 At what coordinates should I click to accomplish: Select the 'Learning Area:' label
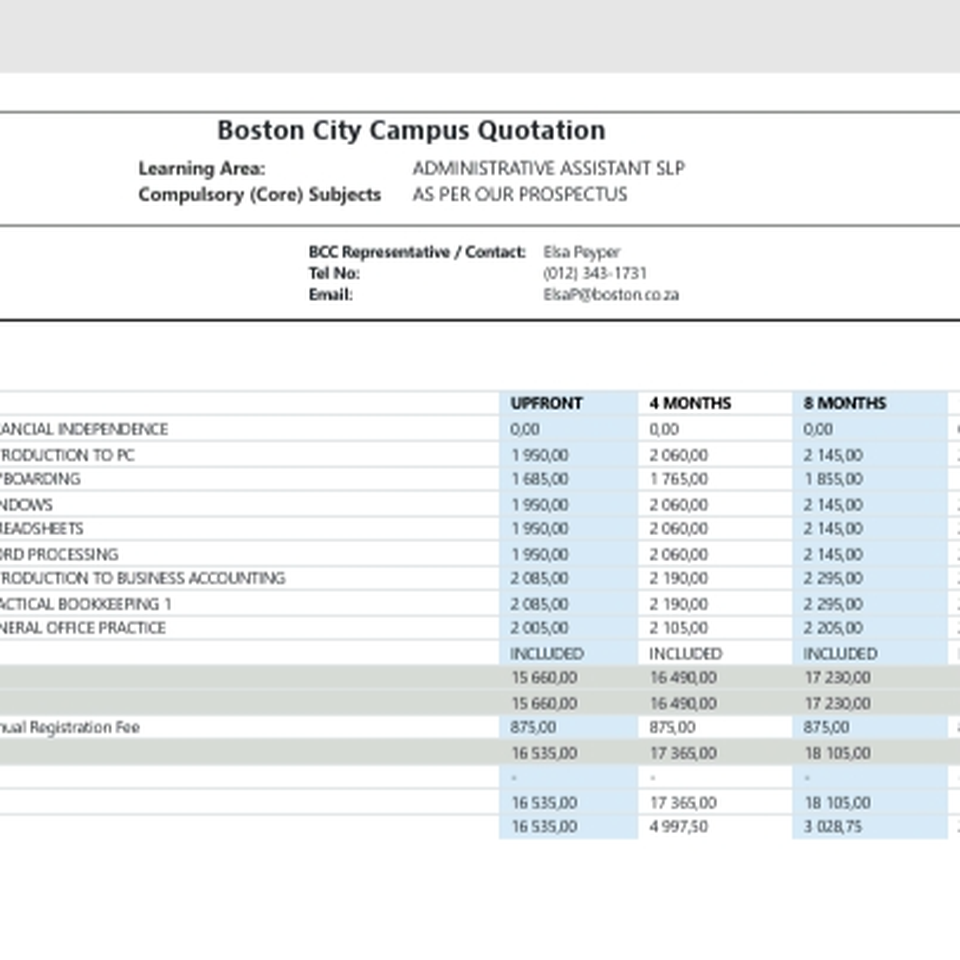point(201,168)
